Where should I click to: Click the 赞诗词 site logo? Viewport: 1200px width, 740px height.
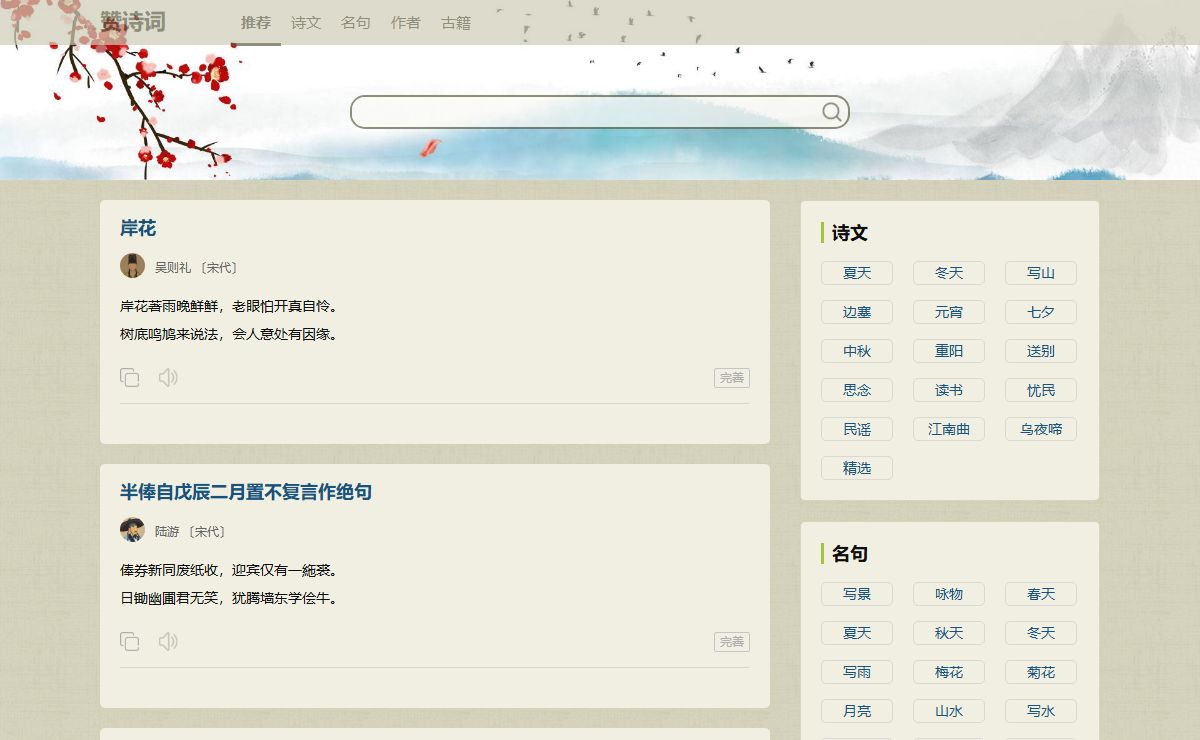coord(133,22)
